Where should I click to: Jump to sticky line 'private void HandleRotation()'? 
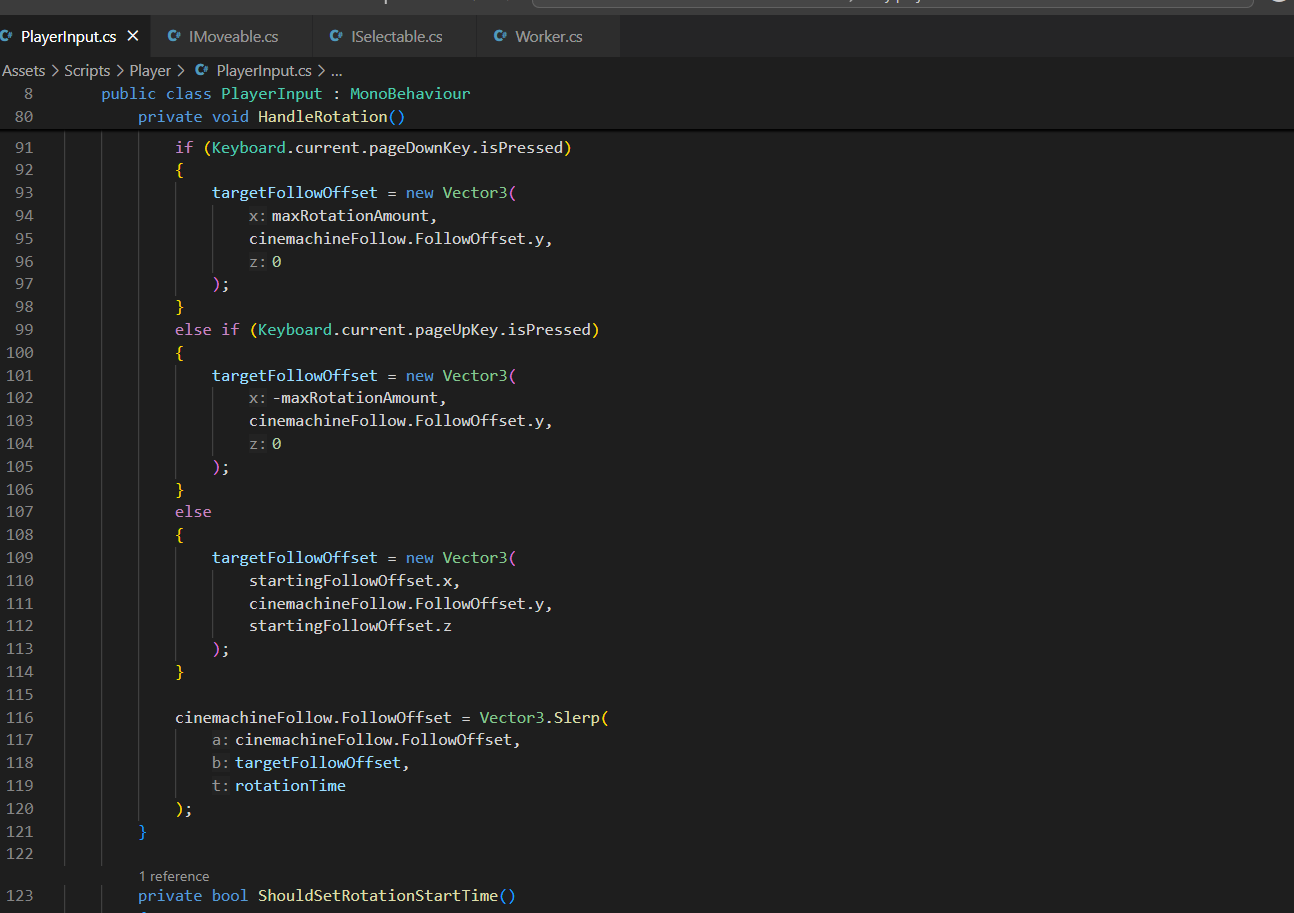271,117
